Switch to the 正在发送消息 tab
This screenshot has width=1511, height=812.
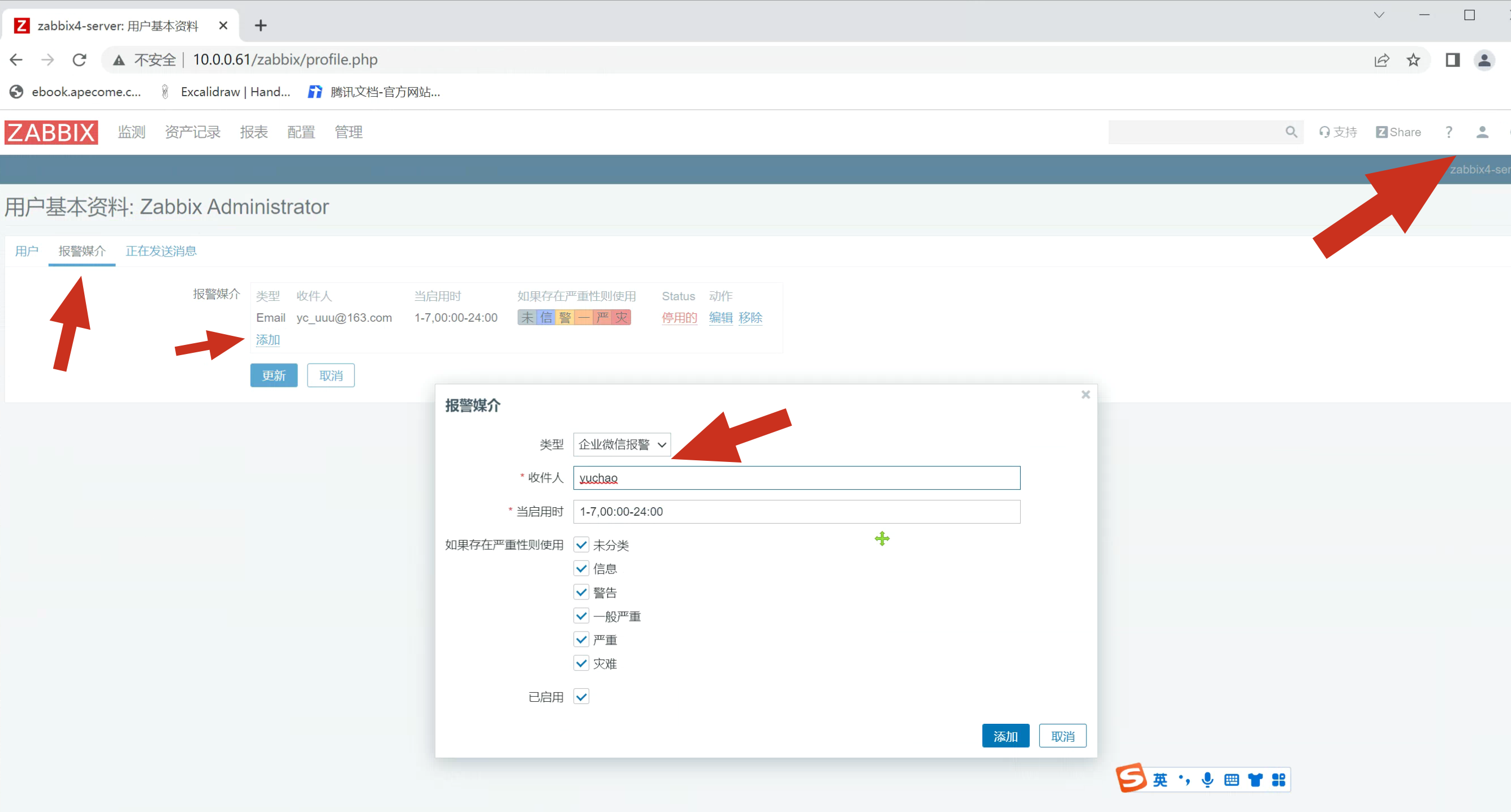[161, 251]
